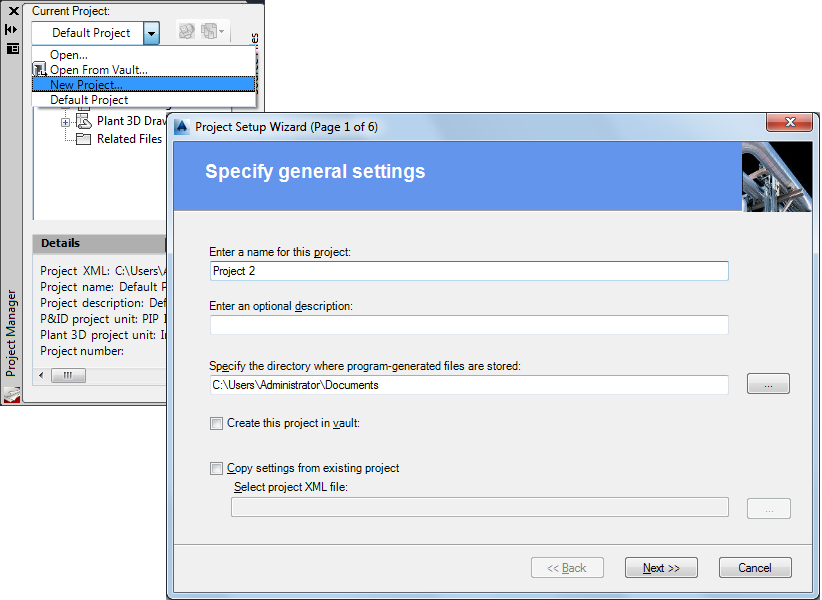Viewport: 822px width, 600px height.
Task: Select Open... in the project dropdown list
Action: 144,54
